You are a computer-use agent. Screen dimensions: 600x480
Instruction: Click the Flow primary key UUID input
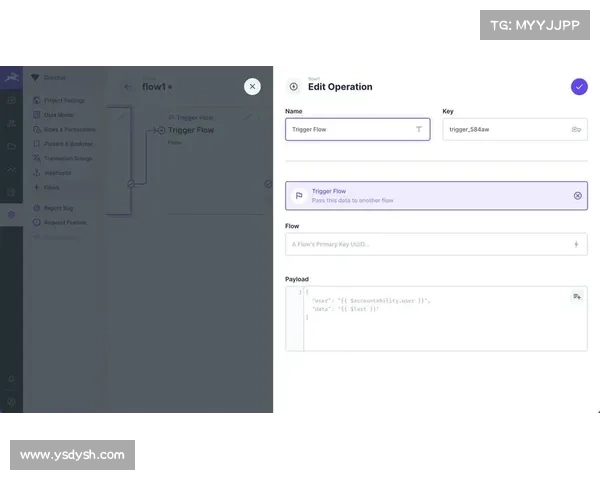425,244
